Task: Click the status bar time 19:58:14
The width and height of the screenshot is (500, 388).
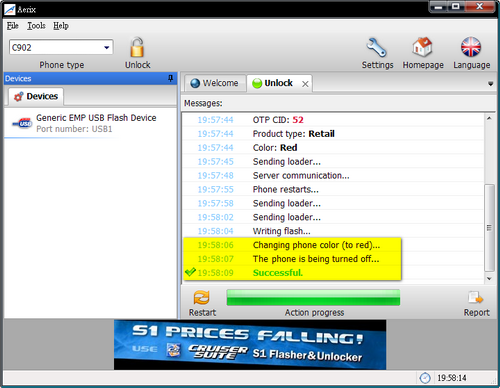Action: (452, 378)
